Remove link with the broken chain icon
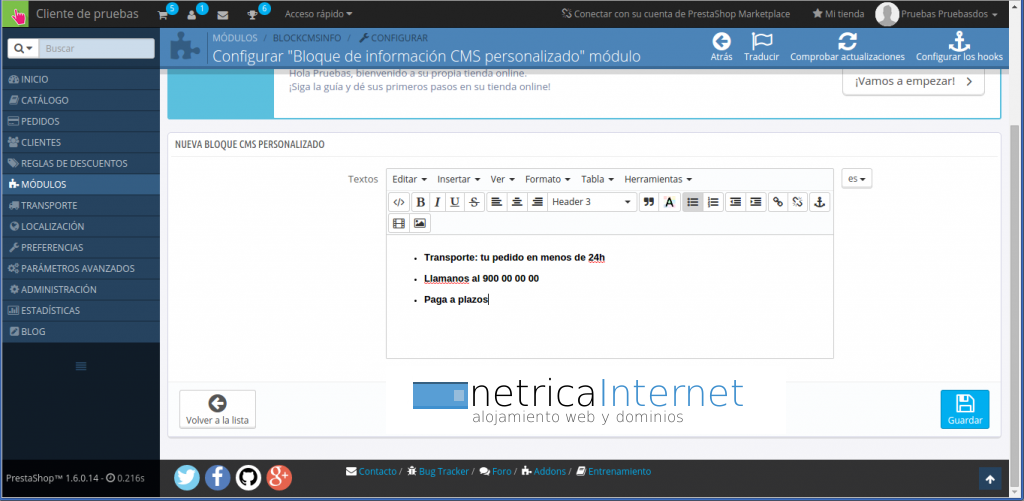This screenshot has height=501, width=1024. 797,202
